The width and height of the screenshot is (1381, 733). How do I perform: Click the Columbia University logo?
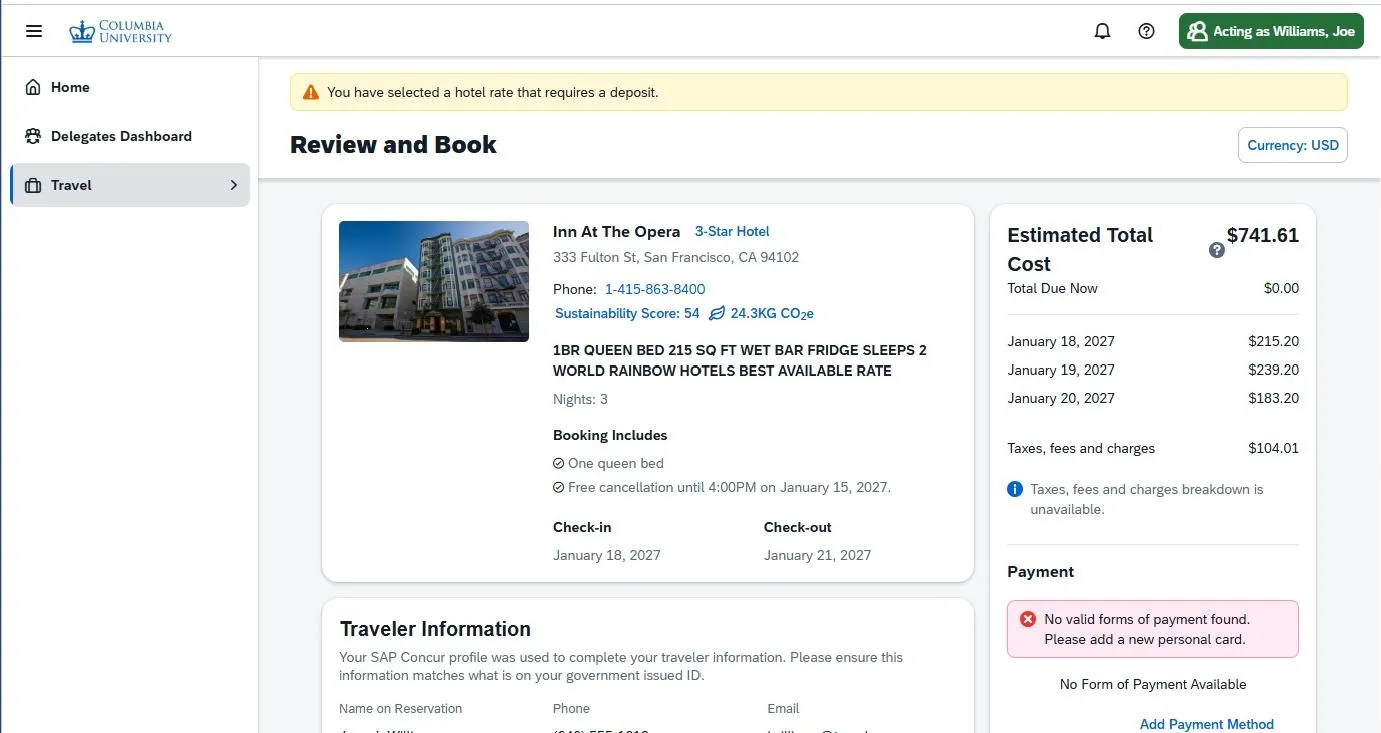click(x=120, y=31)
